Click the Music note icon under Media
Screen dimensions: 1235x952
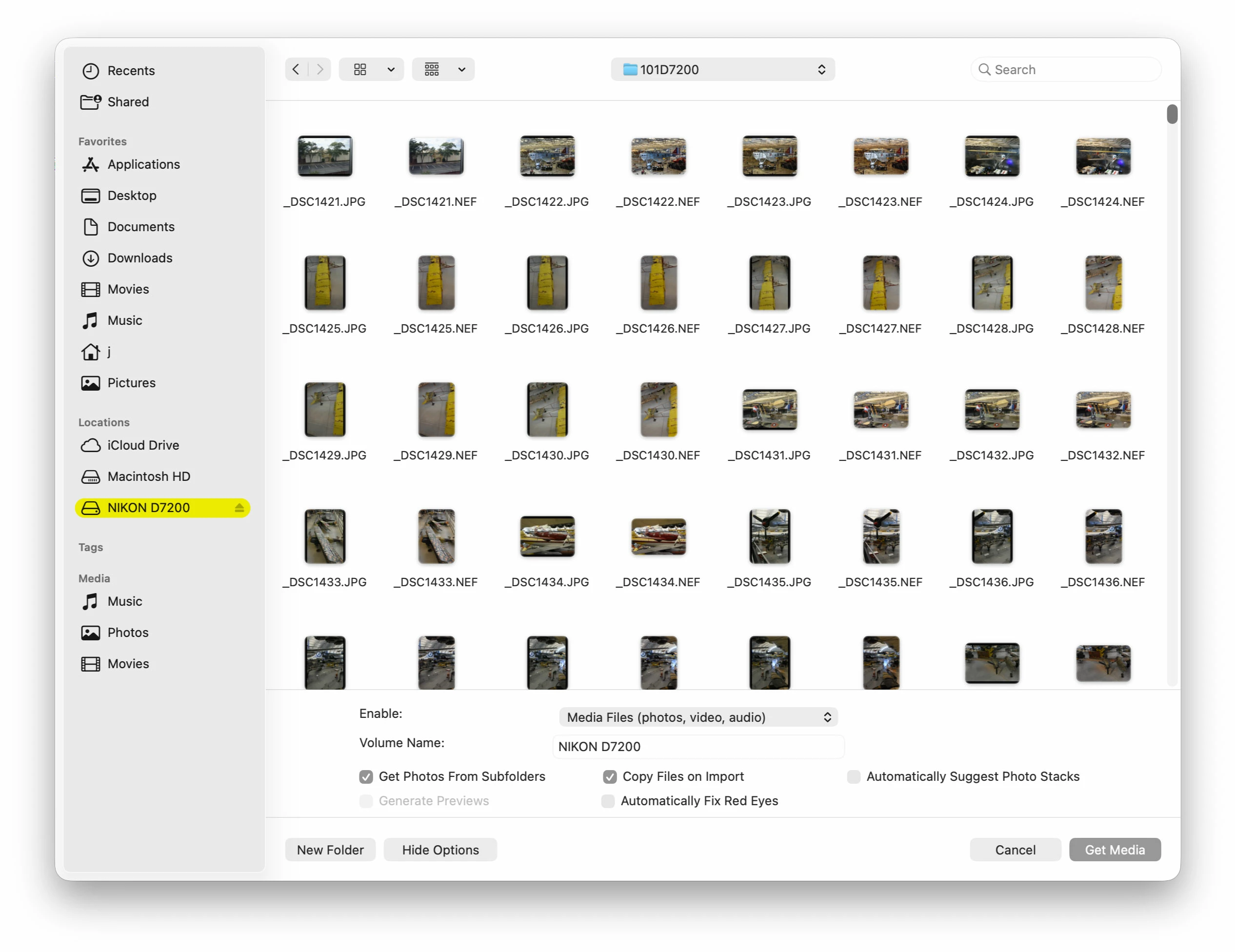coord(90,601)
